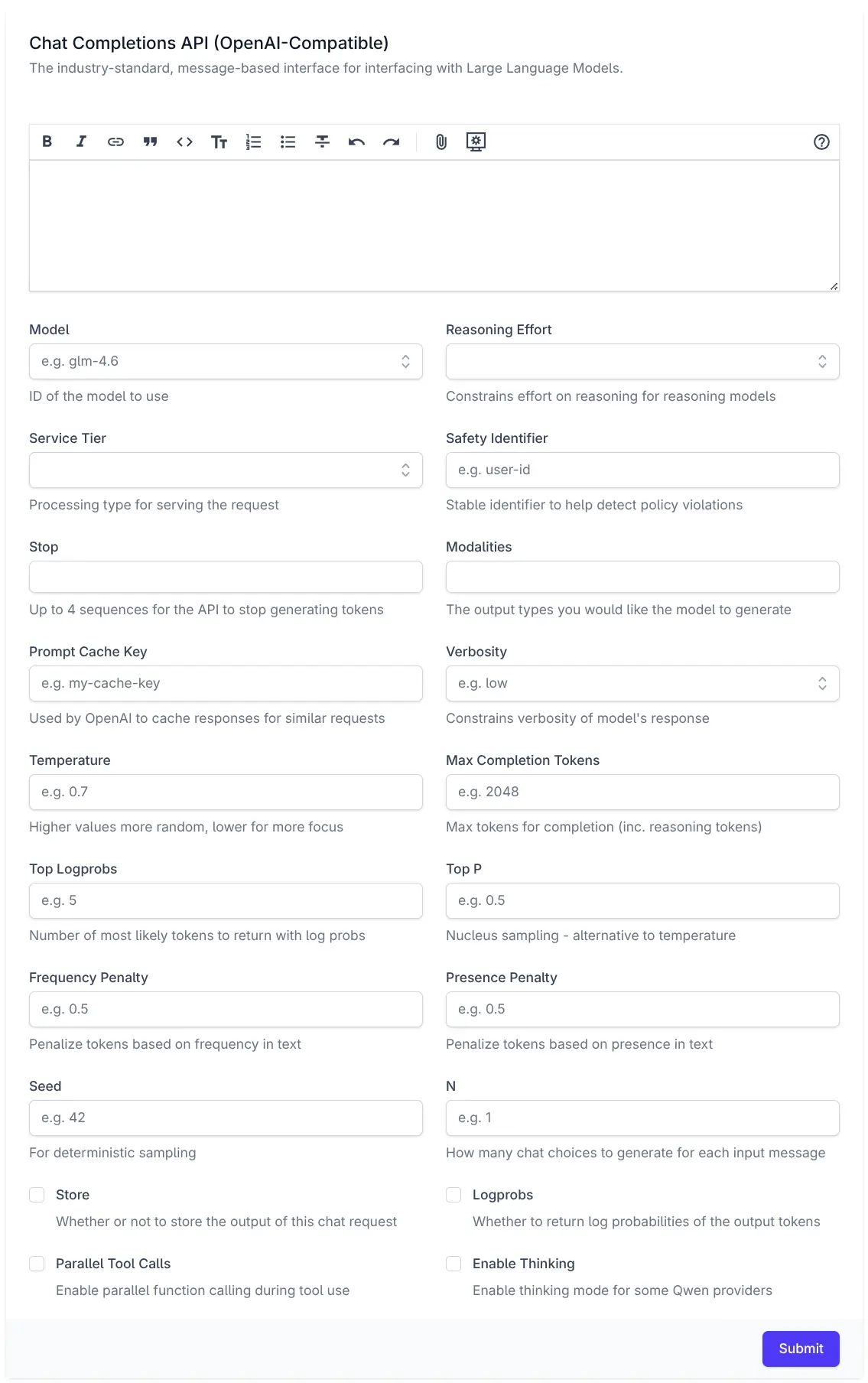Expand the Verbosity dropdown
Screen dimensions: 868x1383
[642, 683]
